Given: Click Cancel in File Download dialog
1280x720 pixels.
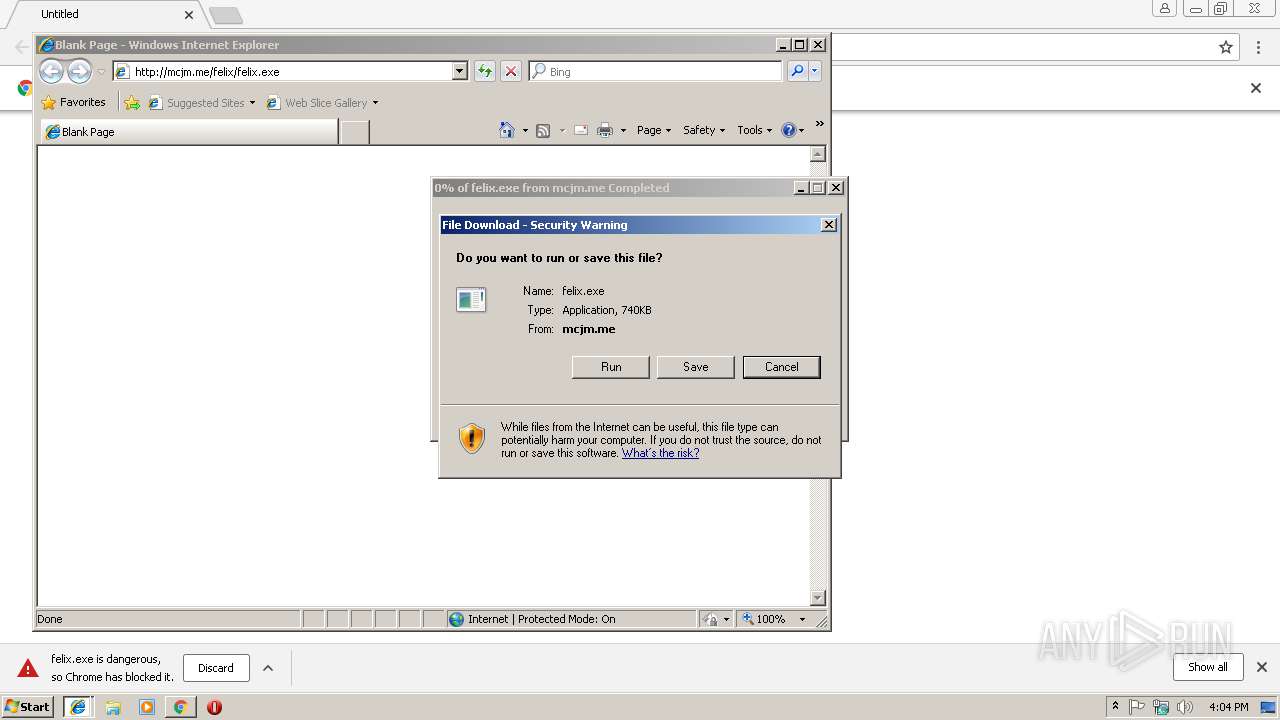Looking at the screenshot, I should tap(782, 367).
